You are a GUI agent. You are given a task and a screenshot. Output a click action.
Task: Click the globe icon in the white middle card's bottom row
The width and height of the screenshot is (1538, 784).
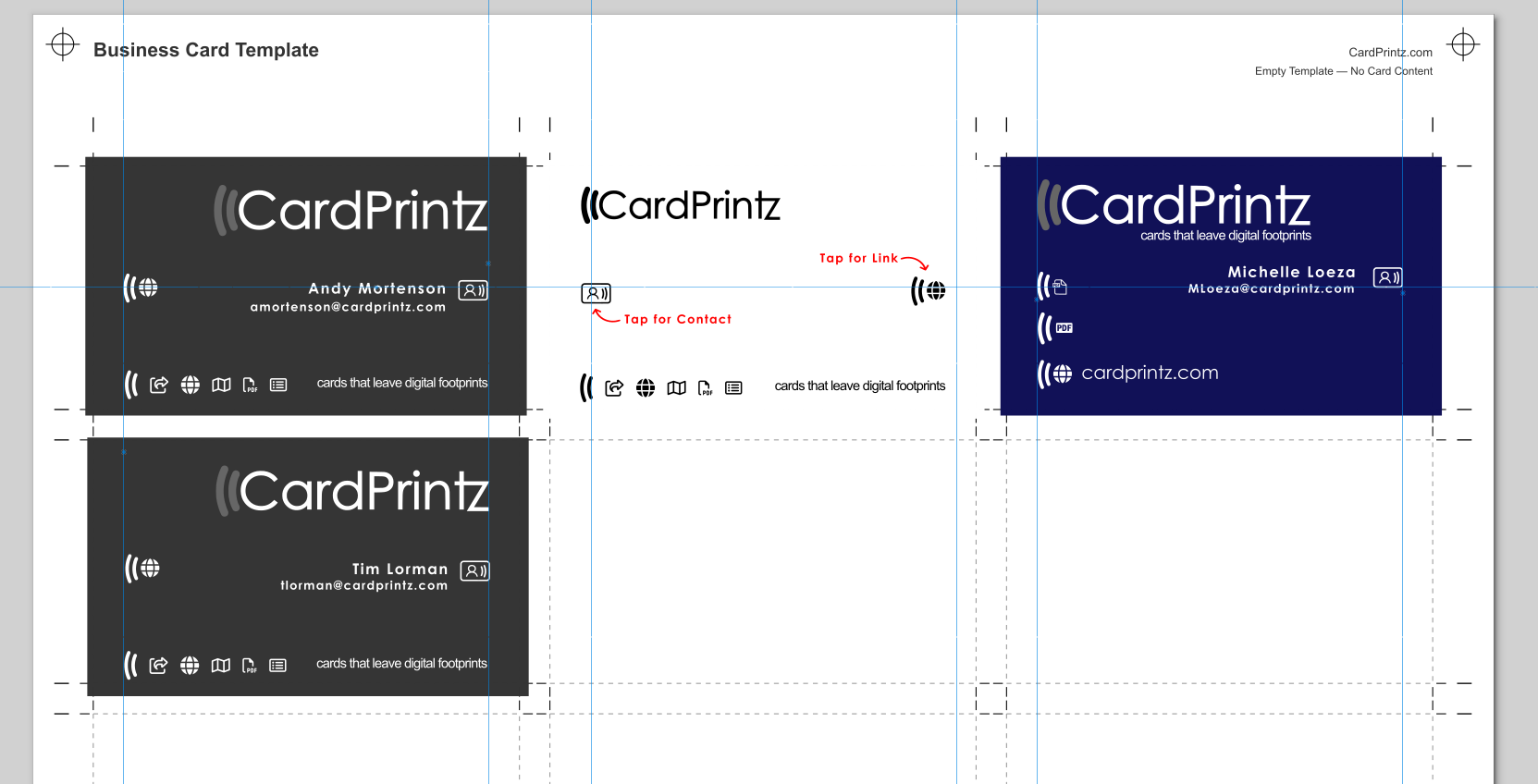click(x=646, y=388)
